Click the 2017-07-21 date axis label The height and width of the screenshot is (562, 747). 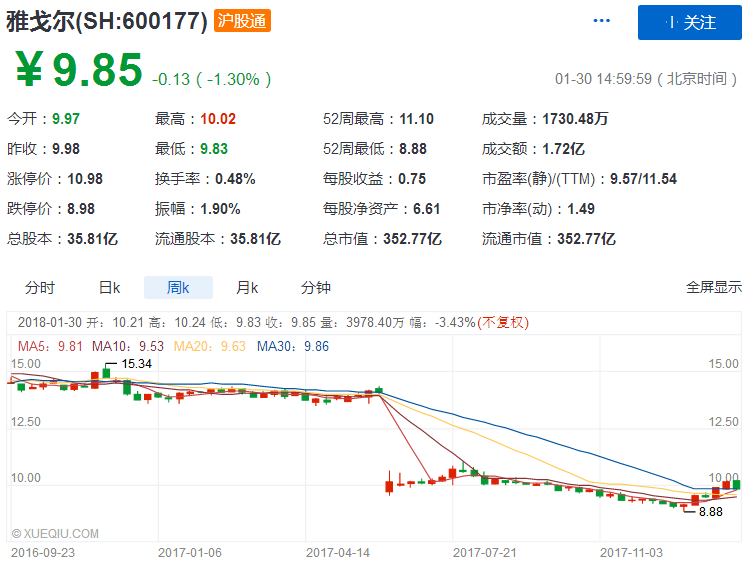pos(485,552)
